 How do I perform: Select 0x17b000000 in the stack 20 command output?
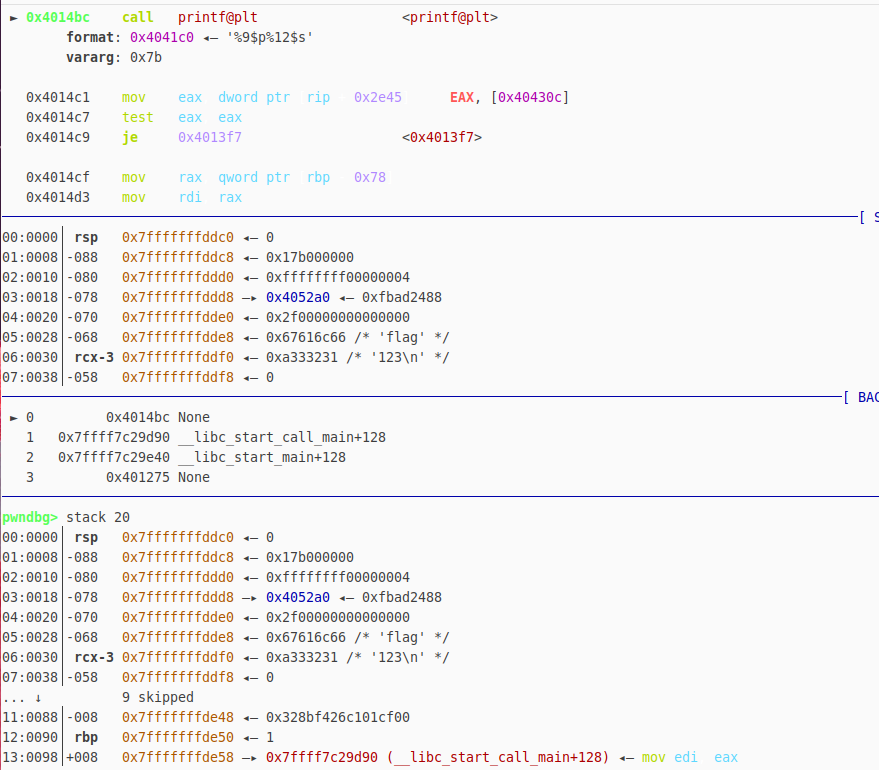point(309,558)
